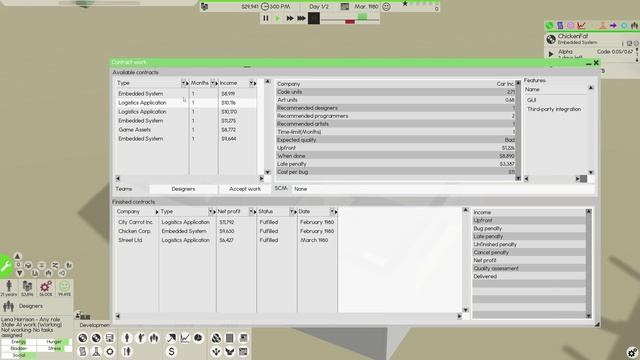Set game speed to triple fast-forward
This screenshot has height=360, width=640.
[302, 18]
